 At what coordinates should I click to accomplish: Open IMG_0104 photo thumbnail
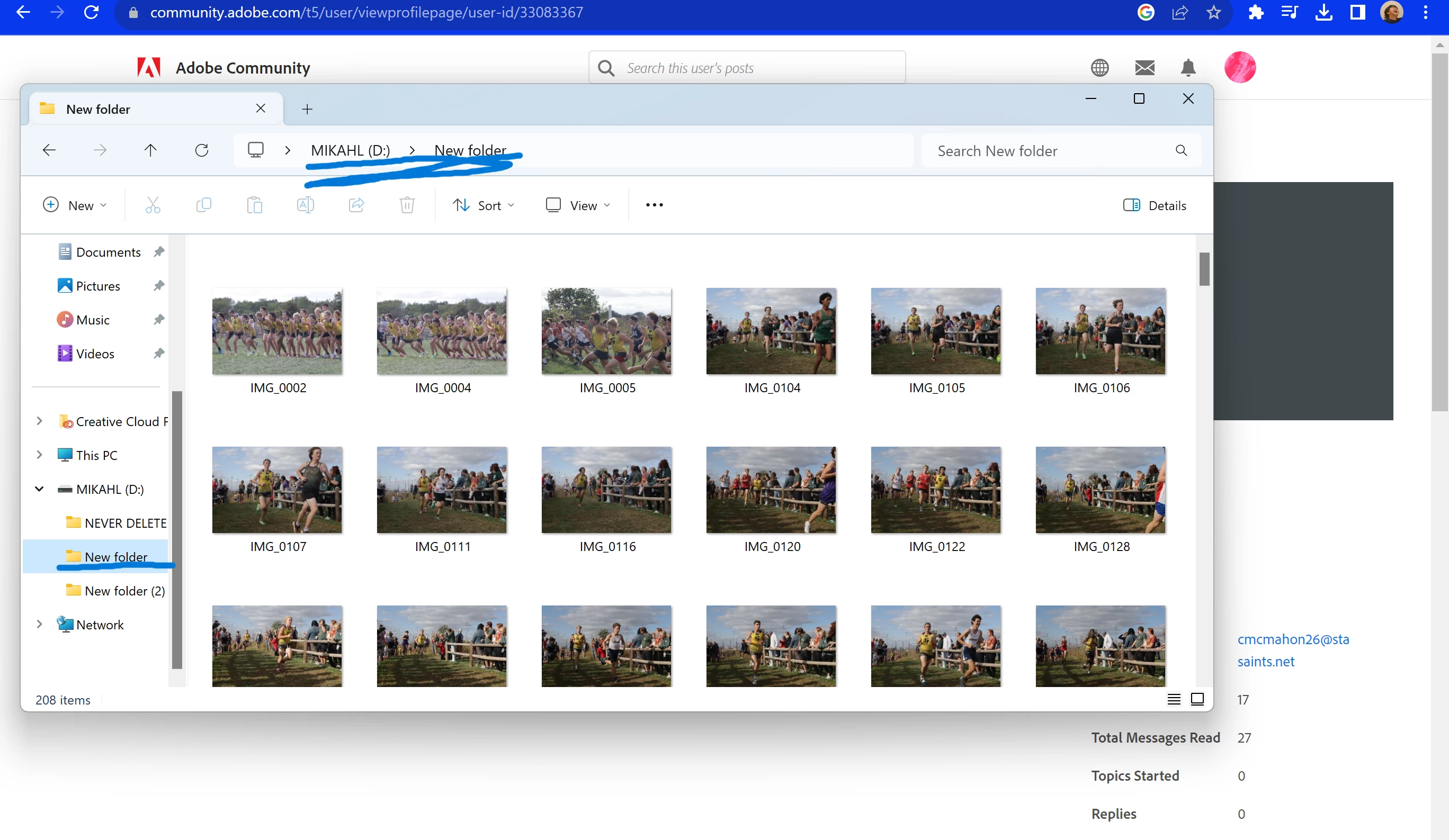[771, 331]
